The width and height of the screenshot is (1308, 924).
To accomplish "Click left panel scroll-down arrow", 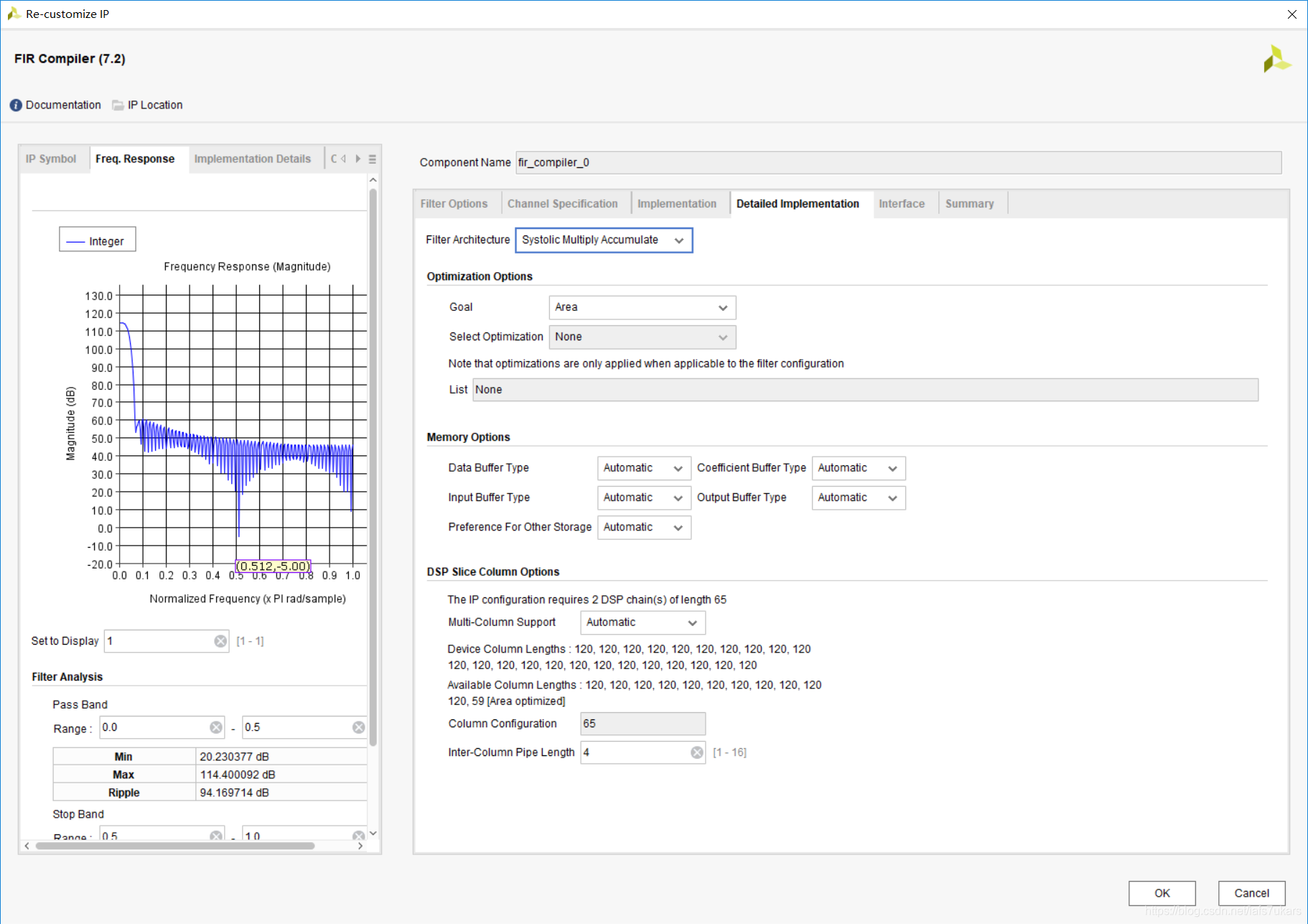I will click(373, 834).
